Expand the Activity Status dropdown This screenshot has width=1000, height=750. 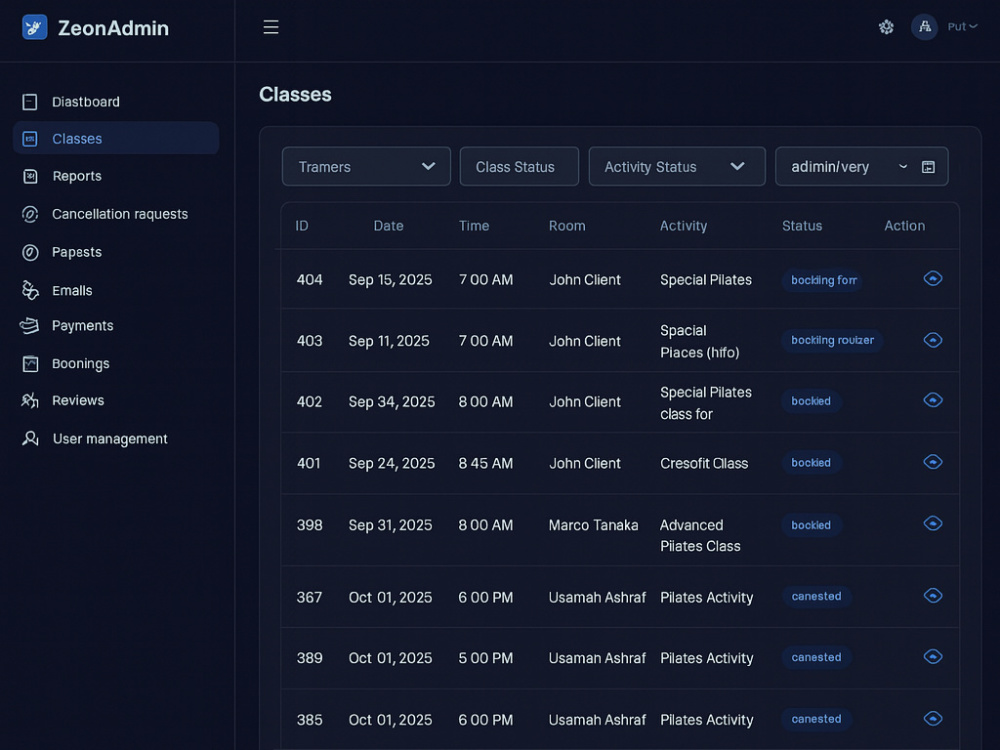pyautogui.click(x=677, y=166)
